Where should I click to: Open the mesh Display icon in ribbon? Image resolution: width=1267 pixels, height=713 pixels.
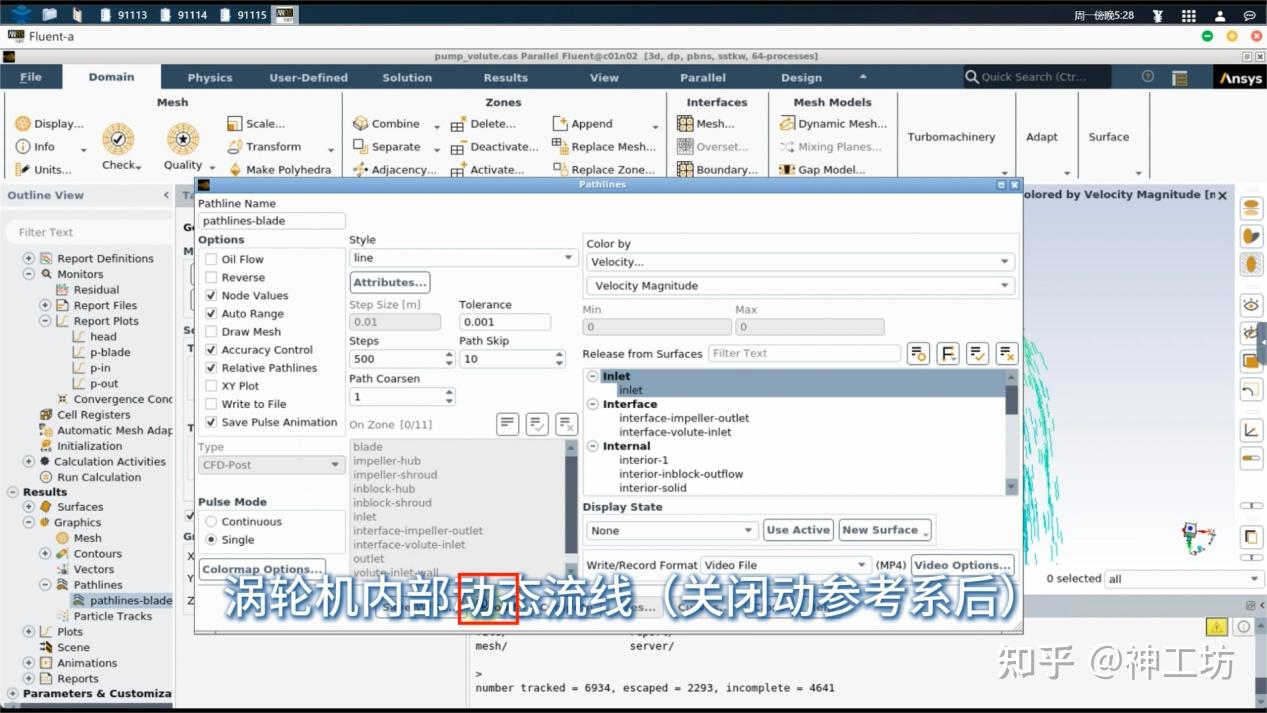[x=23, y=124]
